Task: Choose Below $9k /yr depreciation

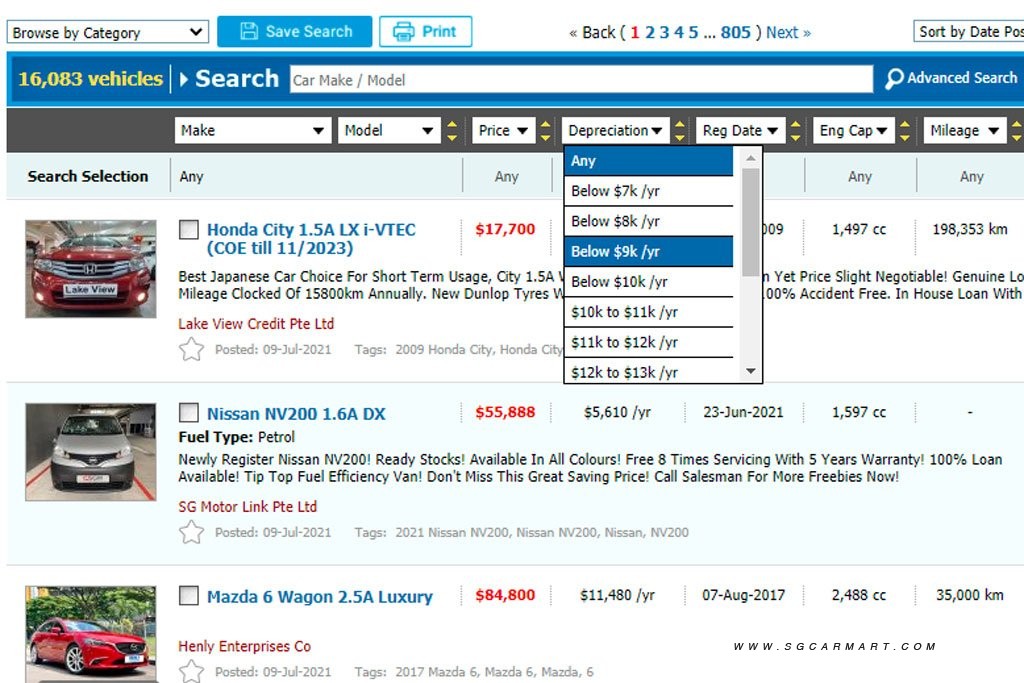Action: point(648,251)
